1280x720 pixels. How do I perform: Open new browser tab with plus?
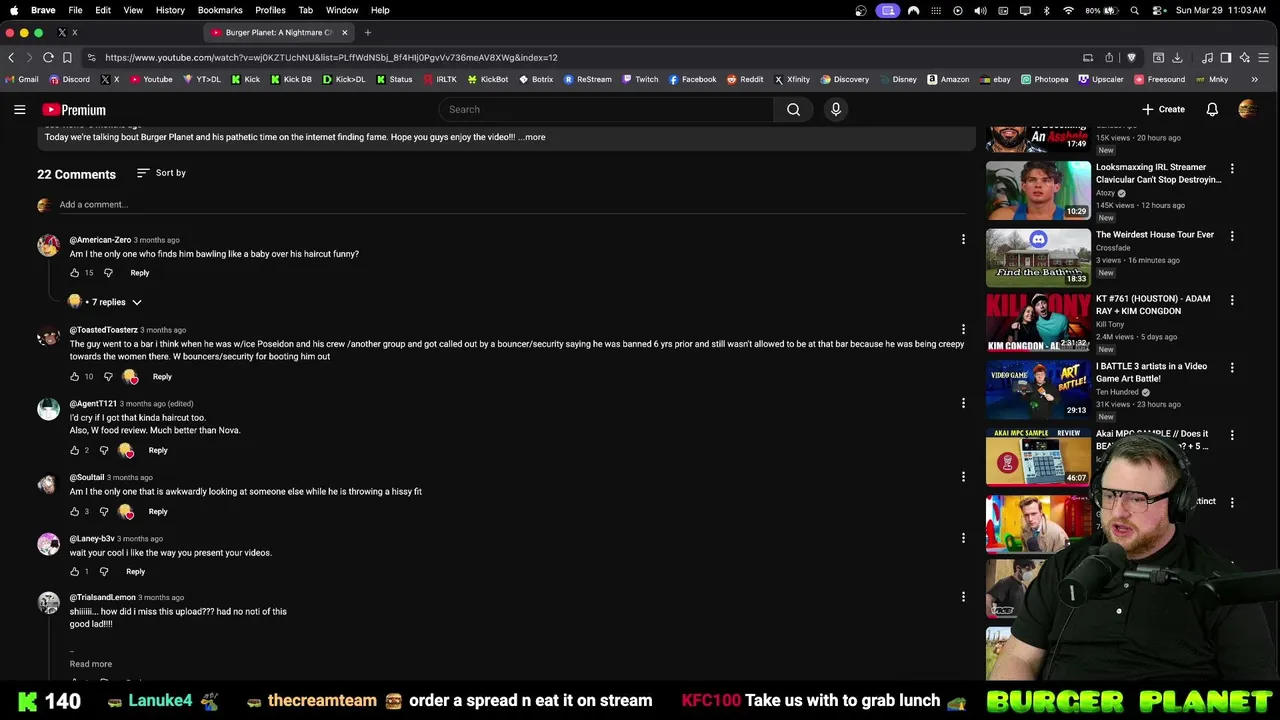tap(367, 32)
